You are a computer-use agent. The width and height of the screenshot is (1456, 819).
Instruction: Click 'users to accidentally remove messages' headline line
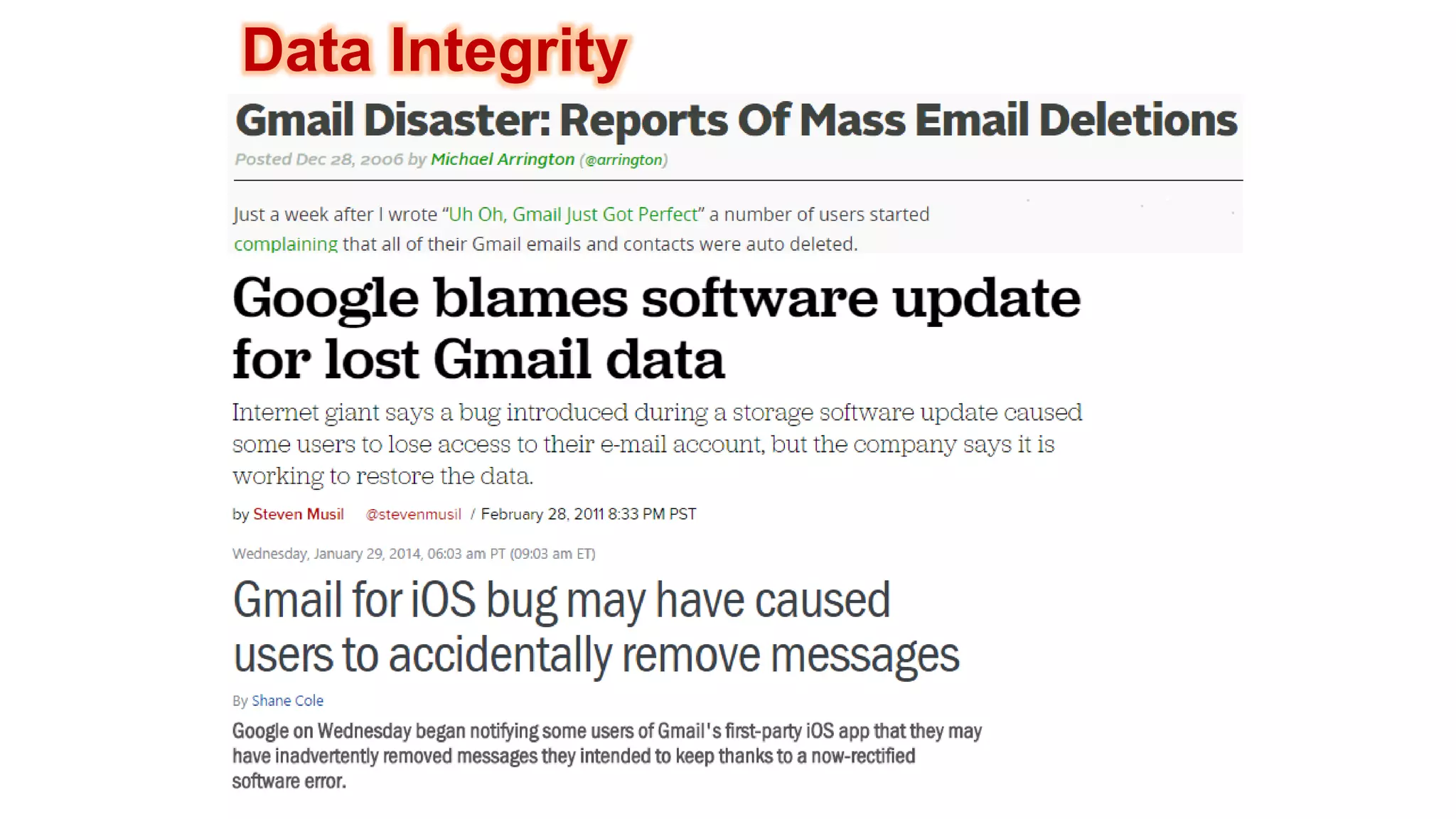click(596, 655)
